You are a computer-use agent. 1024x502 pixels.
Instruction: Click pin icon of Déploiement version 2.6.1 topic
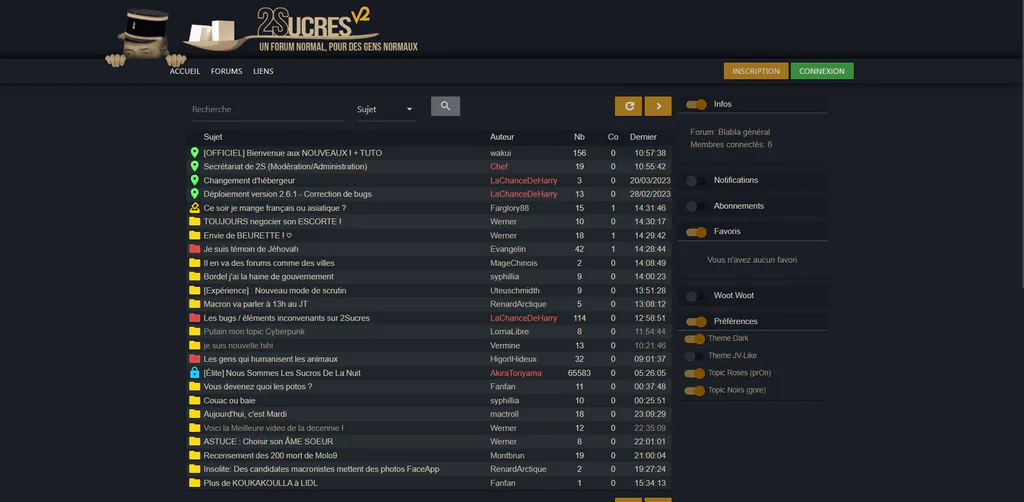coord(194,194)
